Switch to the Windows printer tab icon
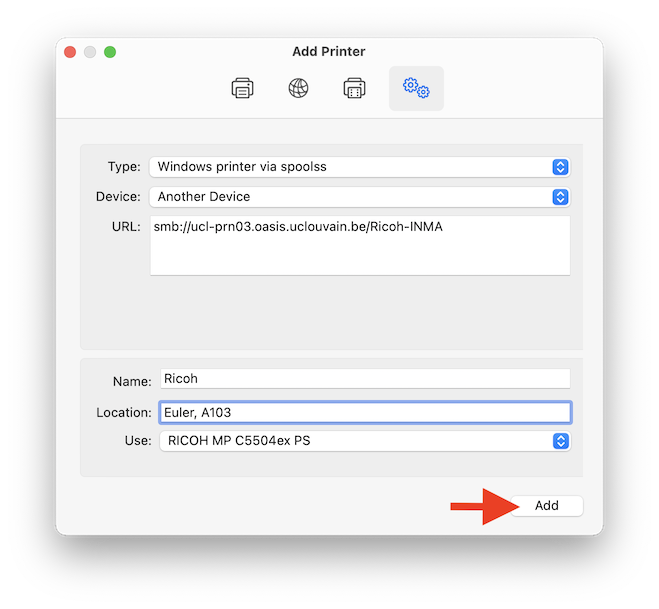This screenshot has height=609, width=659. [354, 88]
